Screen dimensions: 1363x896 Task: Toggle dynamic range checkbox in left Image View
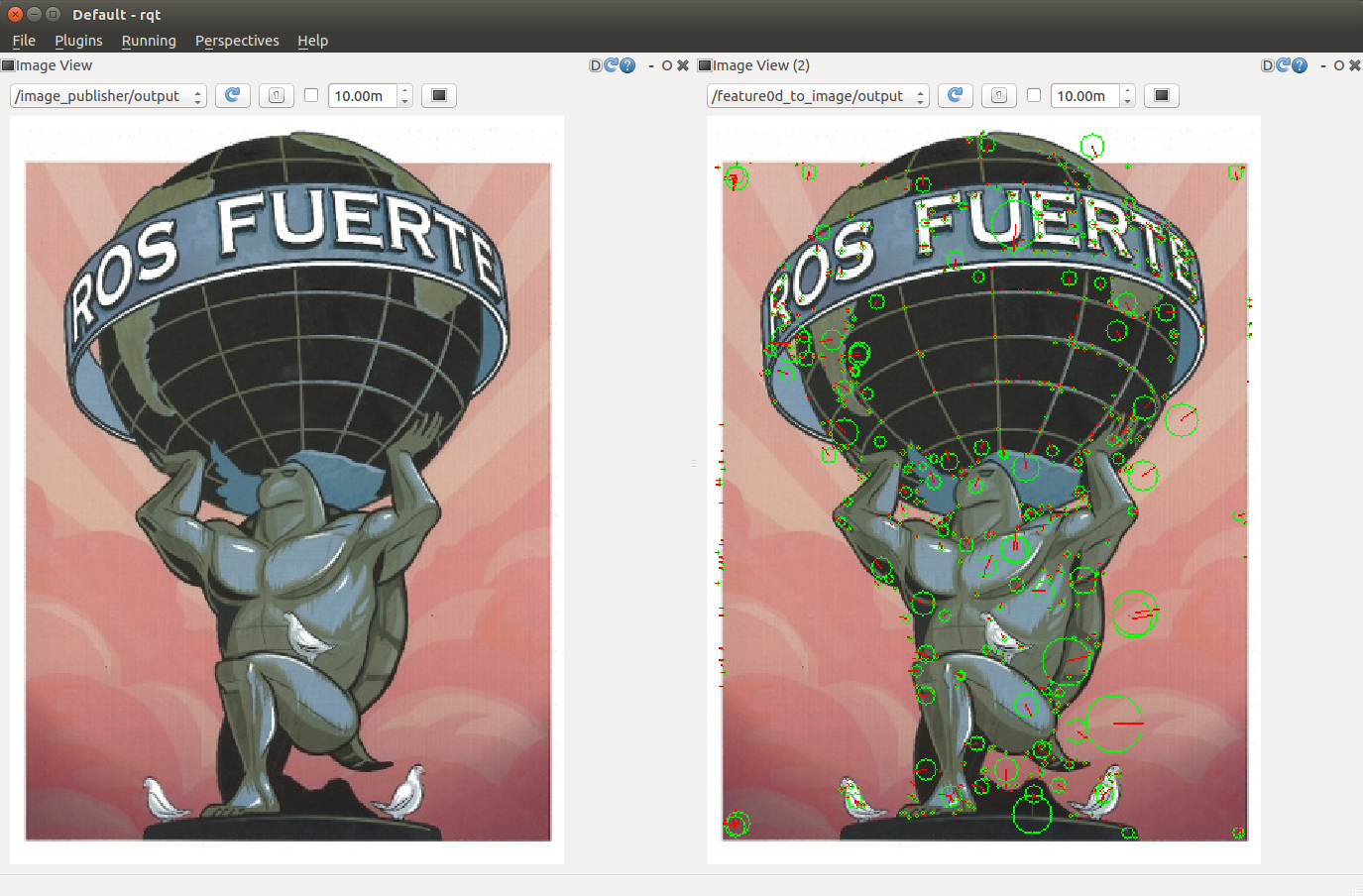(x=311, y=95)
